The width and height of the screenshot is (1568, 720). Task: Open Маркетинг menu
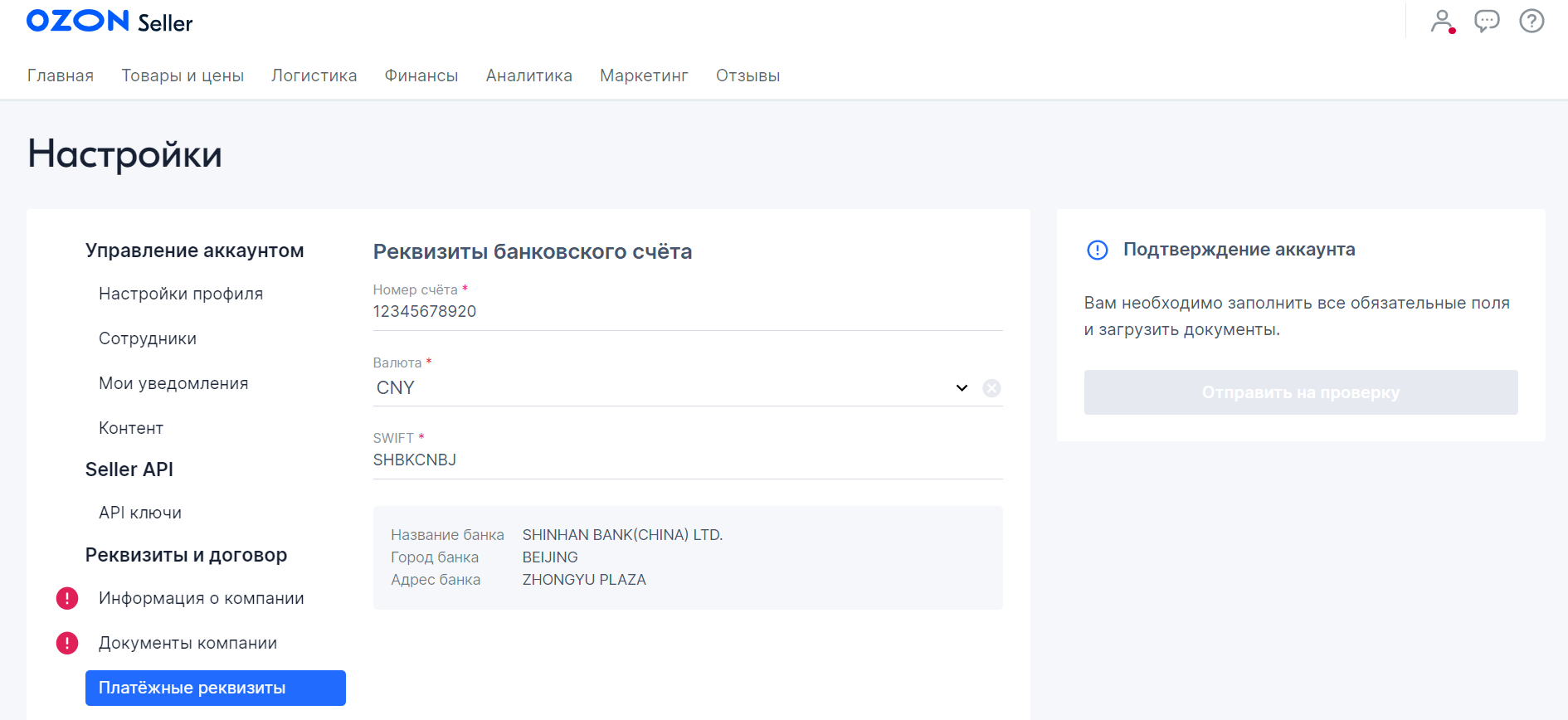click(x=645, y=75)
